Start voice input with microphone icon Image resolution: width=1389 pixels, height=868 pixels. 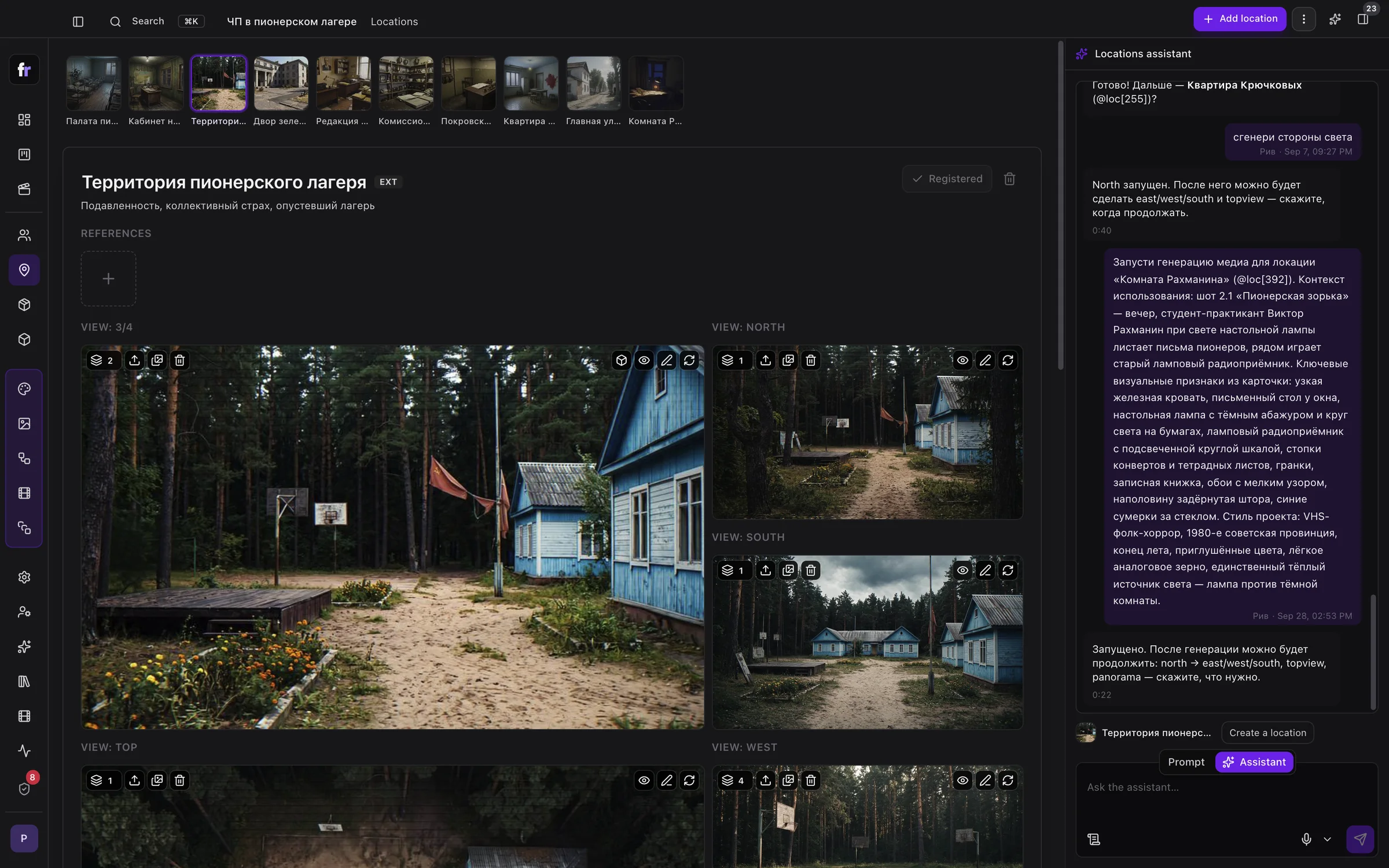coord(1306,839)
